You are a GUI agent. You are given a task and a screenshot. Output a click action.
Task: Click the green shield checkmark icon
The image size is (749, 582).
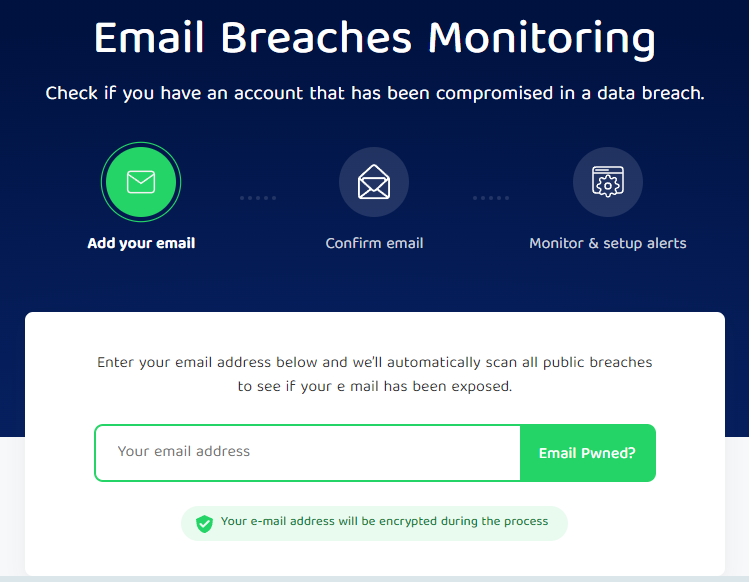(205, 523)
